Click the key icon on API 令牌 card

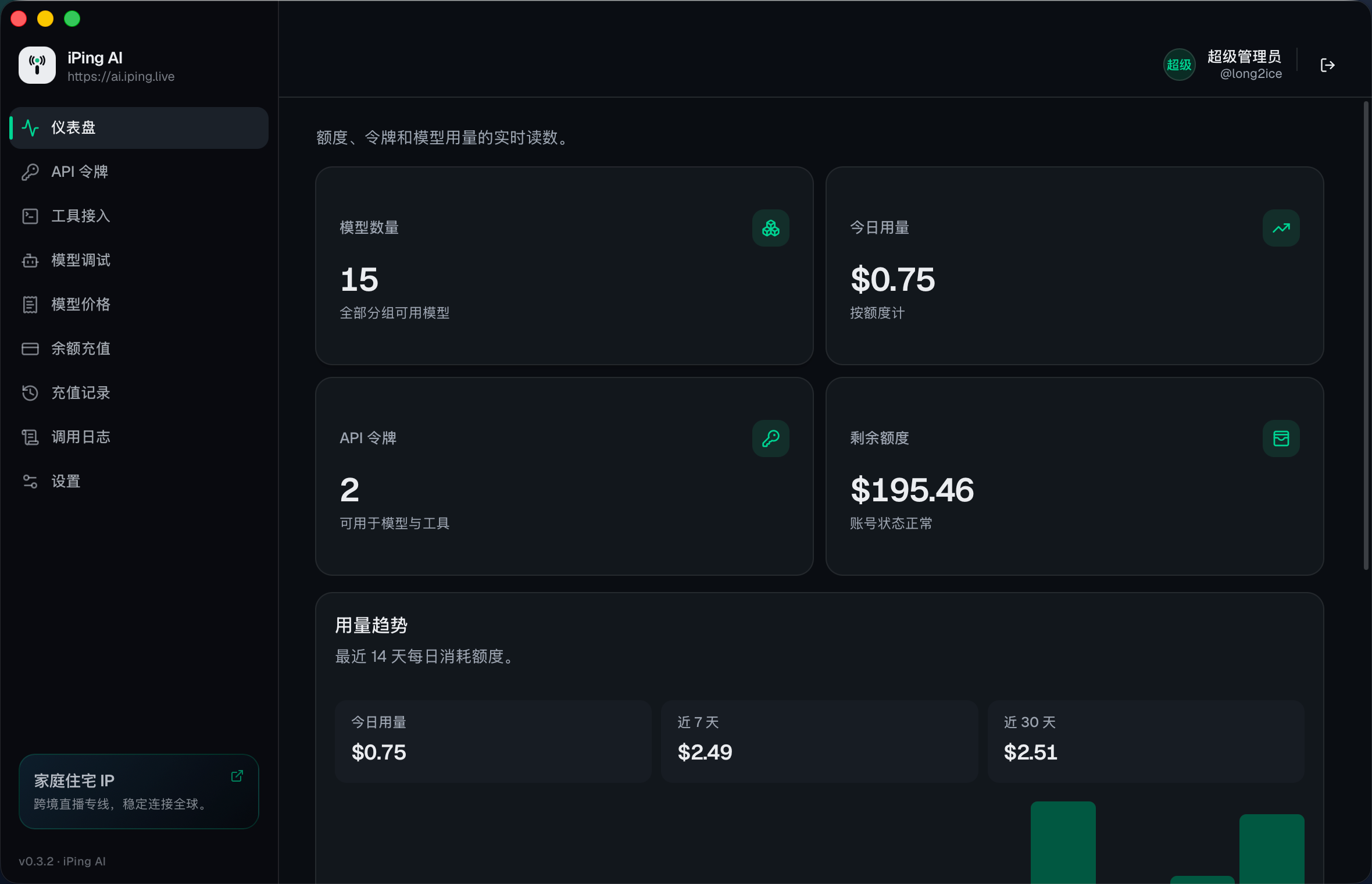pyautogui.click(x=771, y=439)
